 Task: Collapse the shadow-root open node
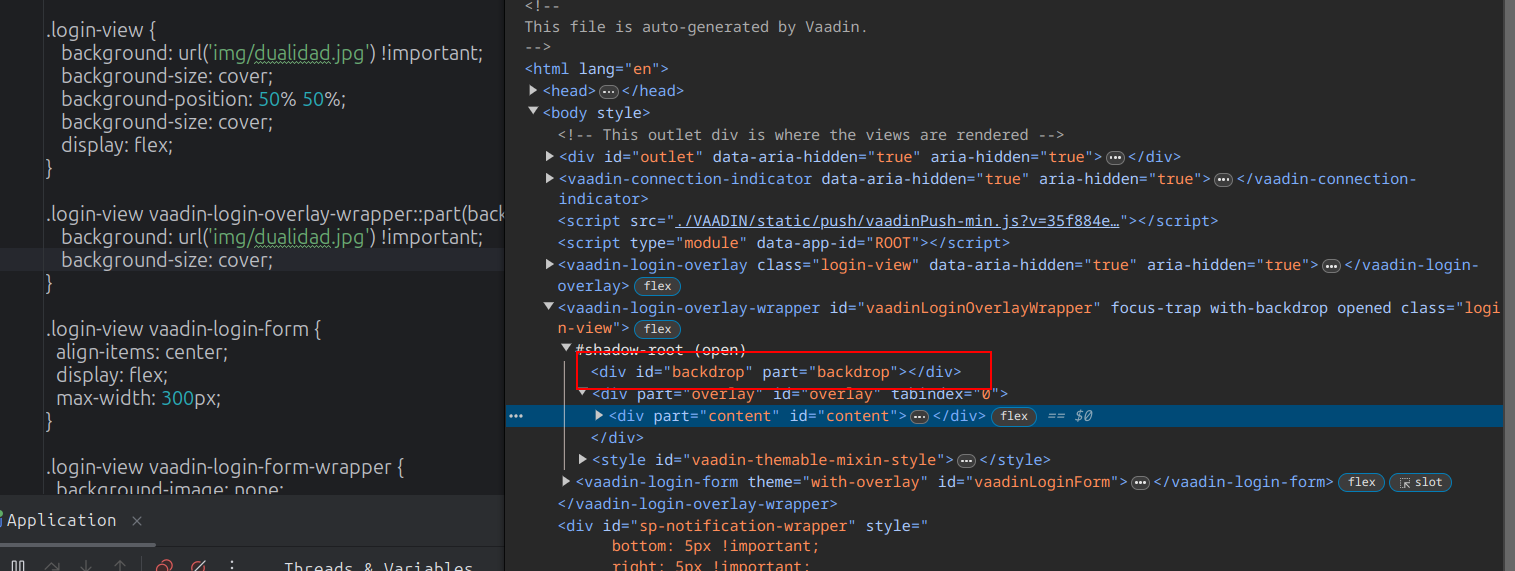[x=566, y=349]
